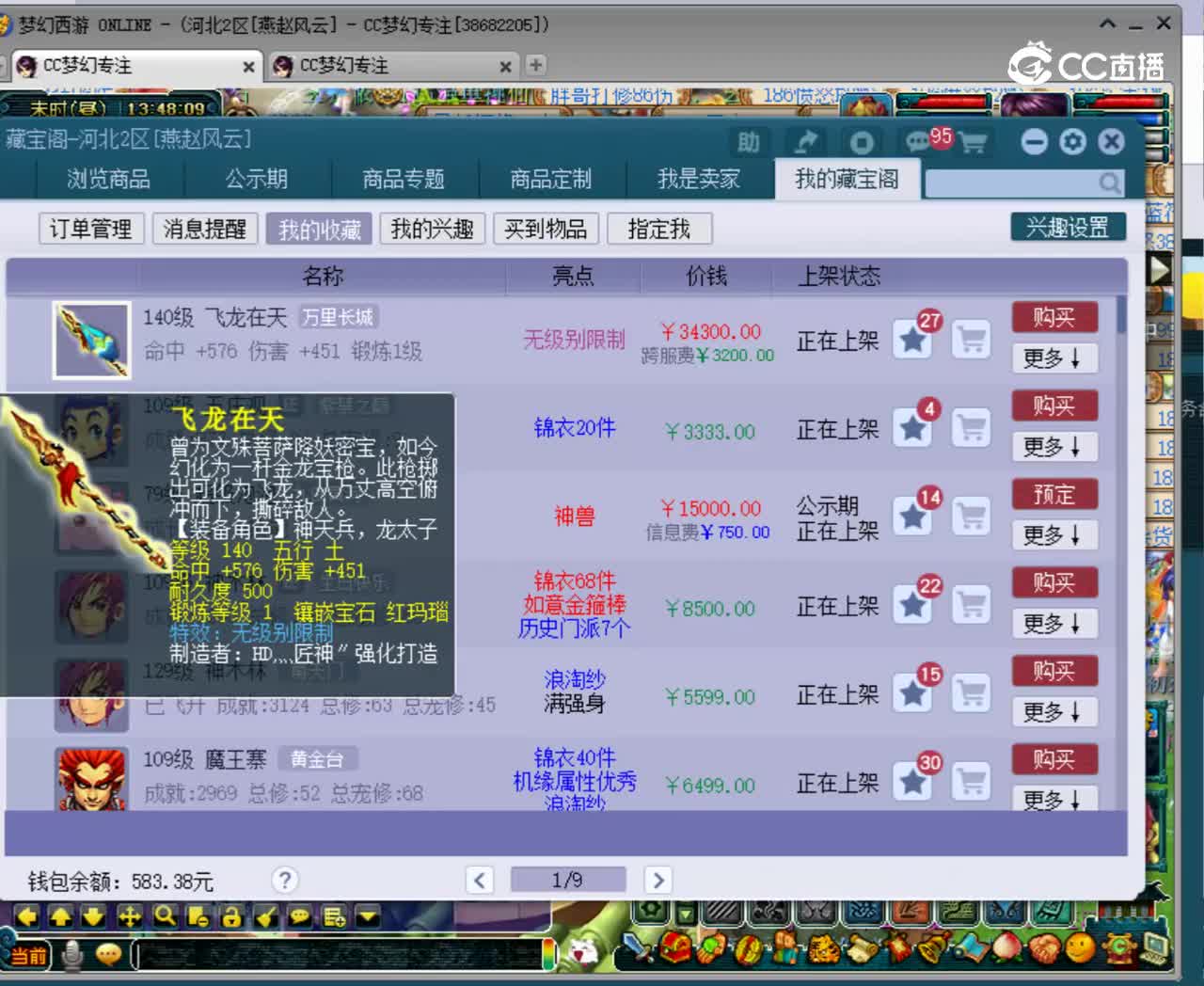
Task: Expand 更多 for the ¥3333.00 row
Action: 1054,446
